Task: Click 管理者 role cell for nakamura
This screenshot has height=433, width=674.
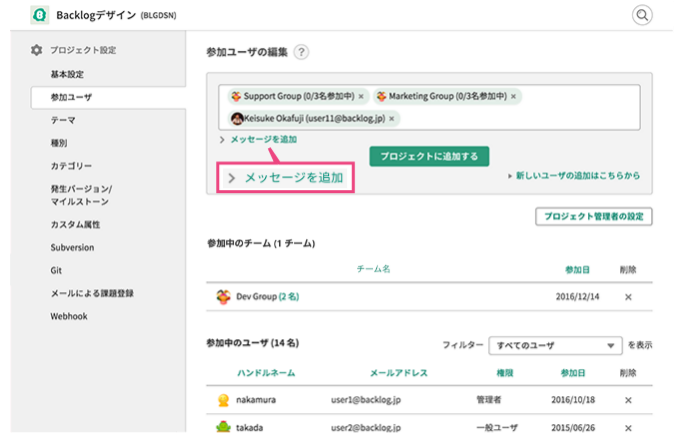Action: pyautogui.click(x=488, y=400)
